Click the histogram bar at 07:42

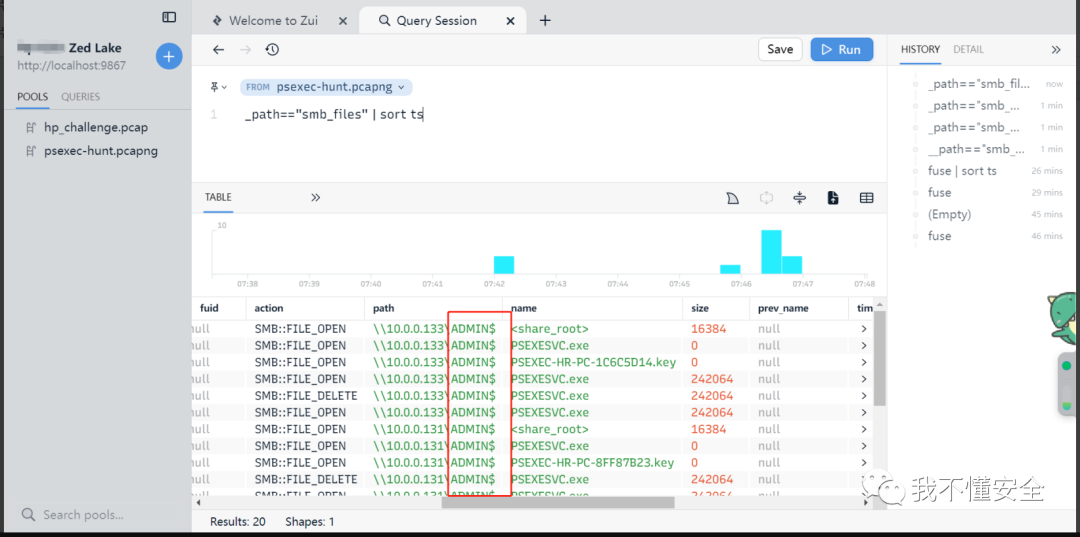pos(504,265)
